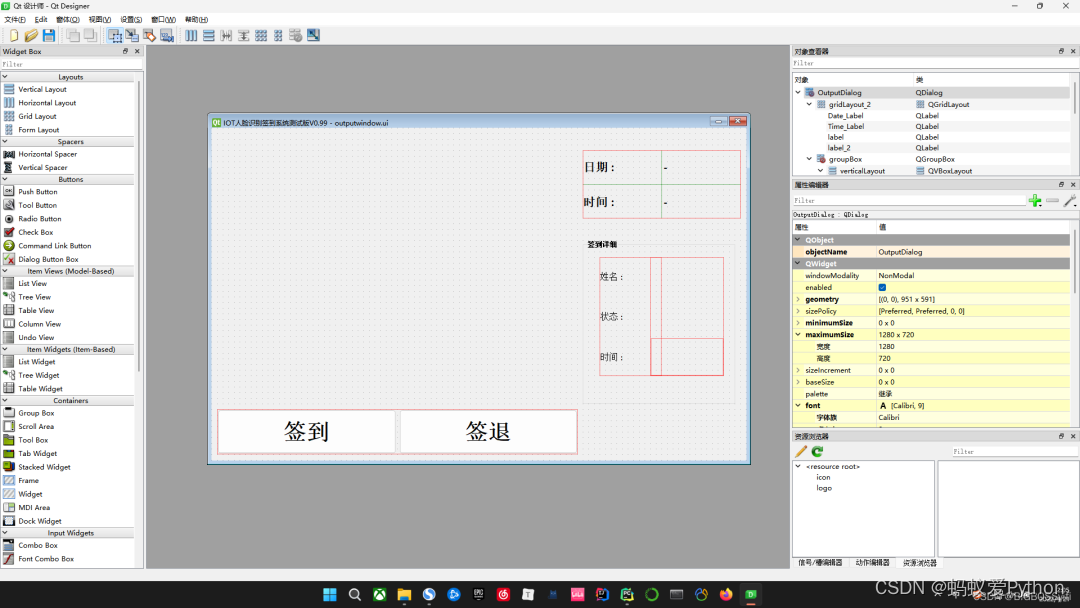The height and width of the screenshot is (608, 1080).
Task: Switch to the 信号/槽编辑器 tab
Action: [820, 563]
